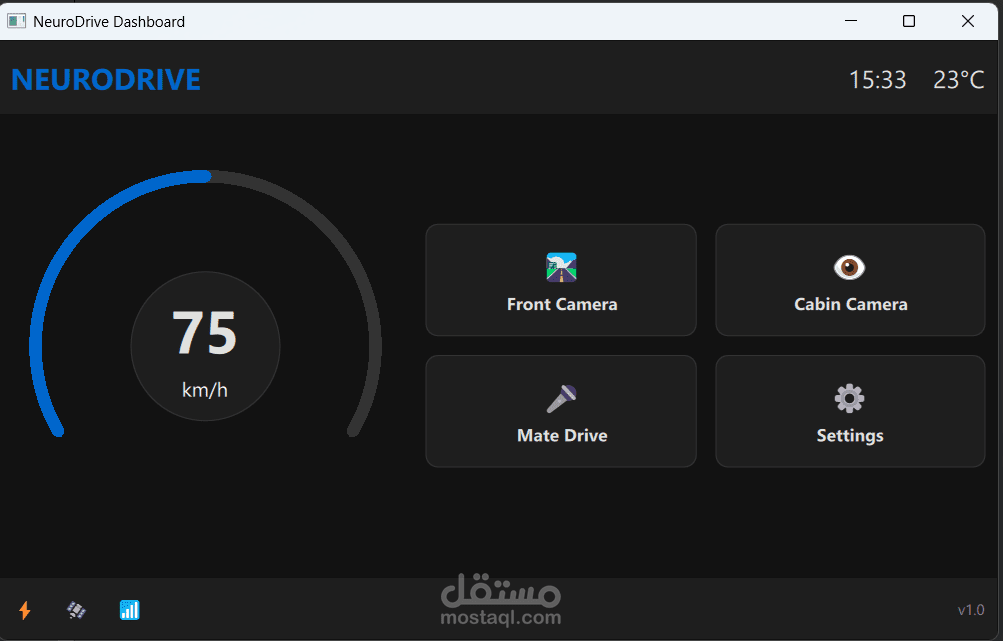Viewport: 1003px width, 641px height.
Task: Click the lightning bolt power icon
Action: click(25, 610)
